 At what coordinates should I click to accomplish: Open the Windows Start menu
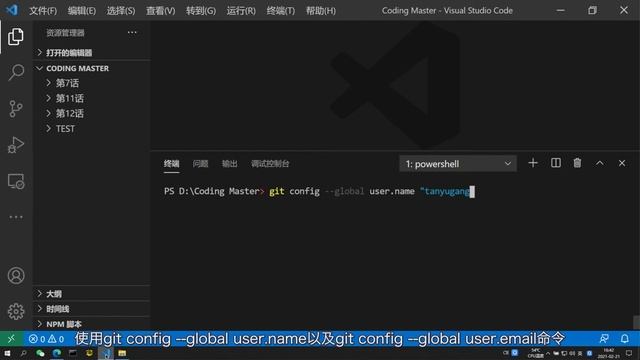(x=7, y=353)
